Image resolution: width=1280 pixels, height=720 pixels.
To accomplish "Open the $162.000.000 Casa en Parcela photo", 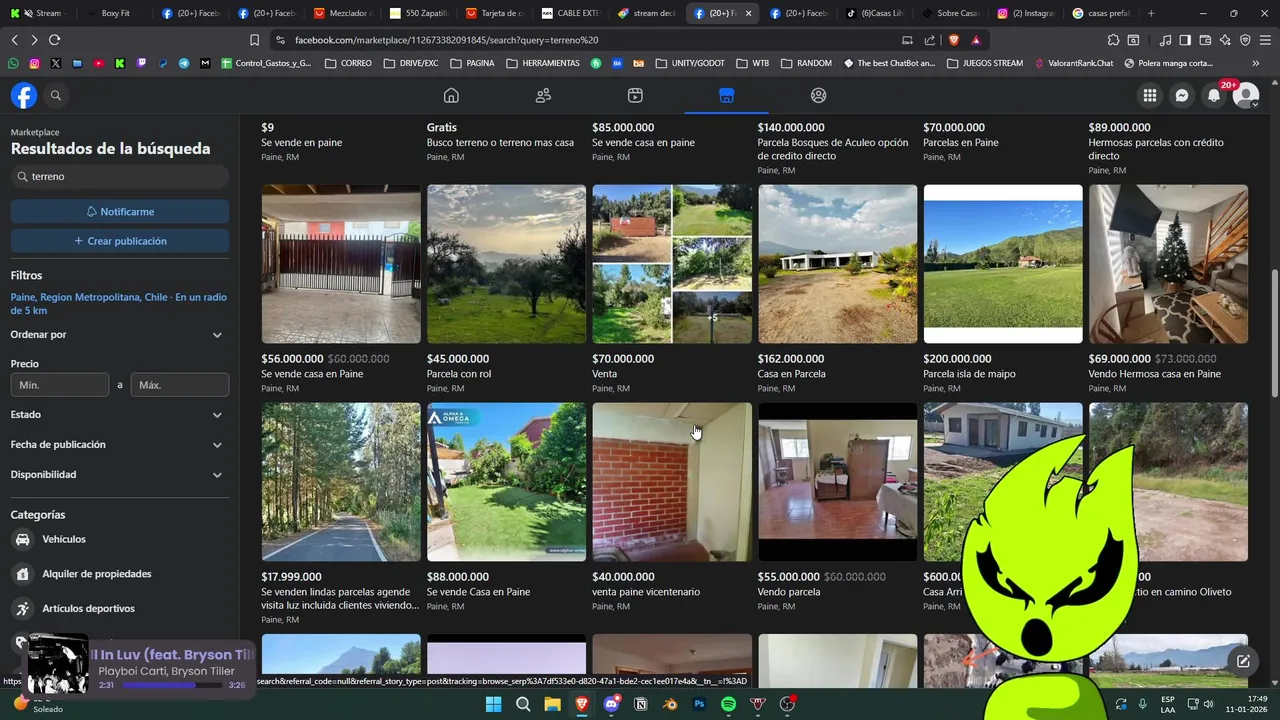I will click(x=837, y=264).
